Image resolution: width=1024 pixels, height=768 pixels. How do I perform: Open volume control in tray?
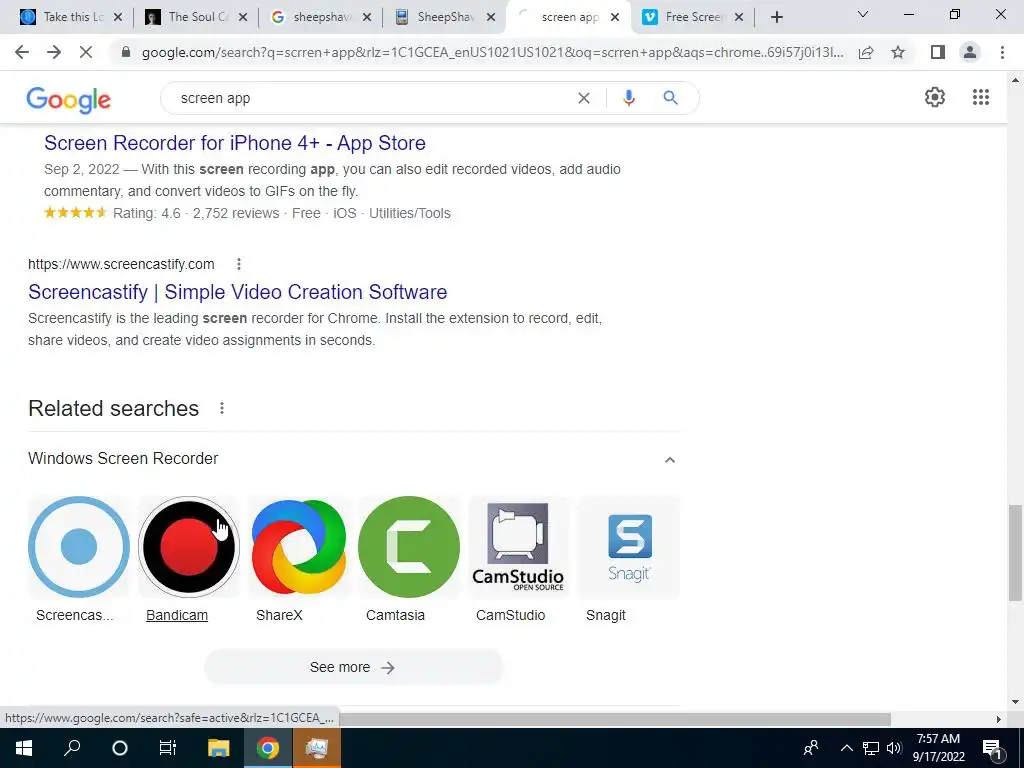coord(894,748)
